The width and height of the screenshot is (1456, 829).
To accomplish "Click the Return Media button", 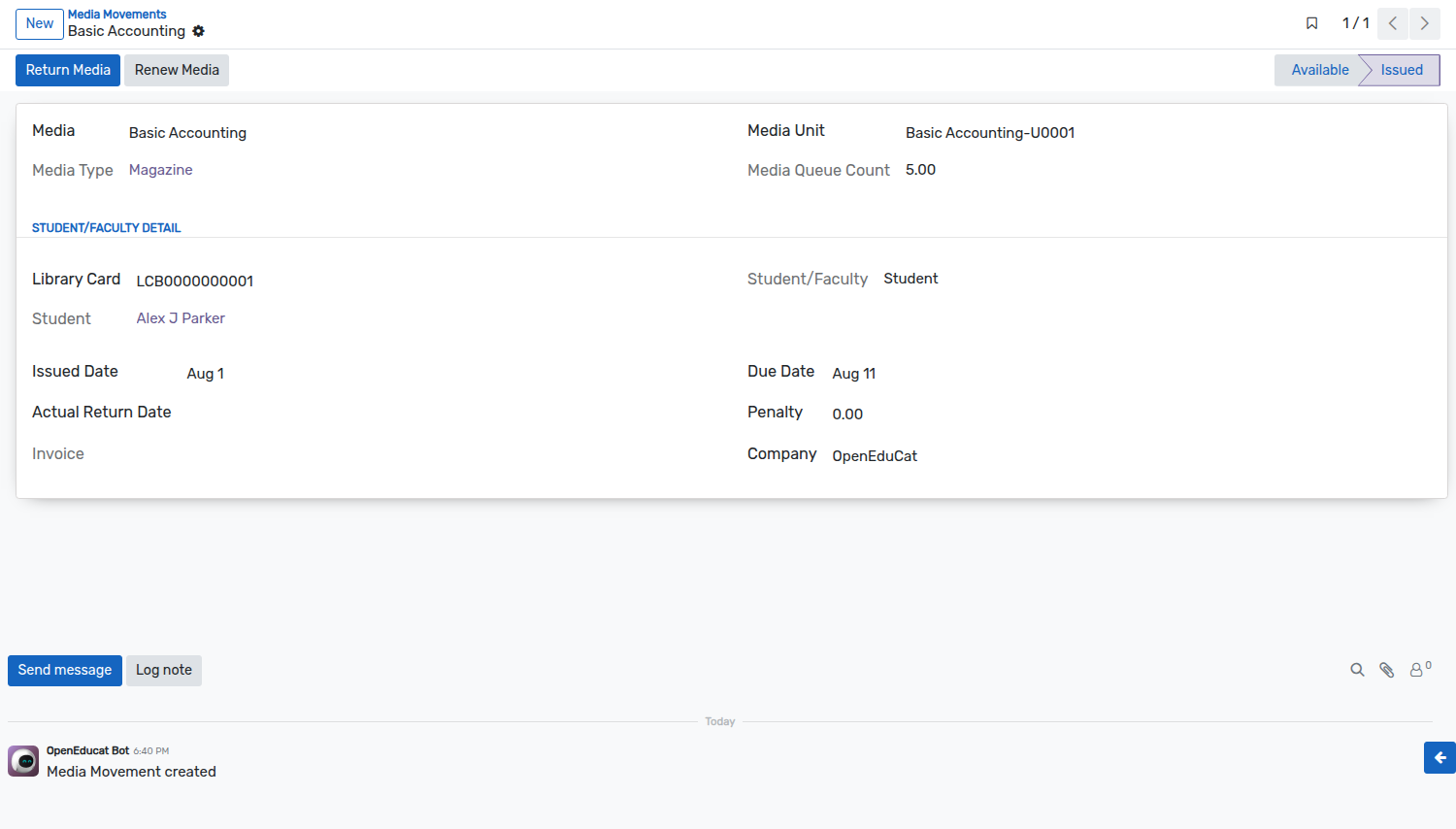I will click(x=68, y=70).
